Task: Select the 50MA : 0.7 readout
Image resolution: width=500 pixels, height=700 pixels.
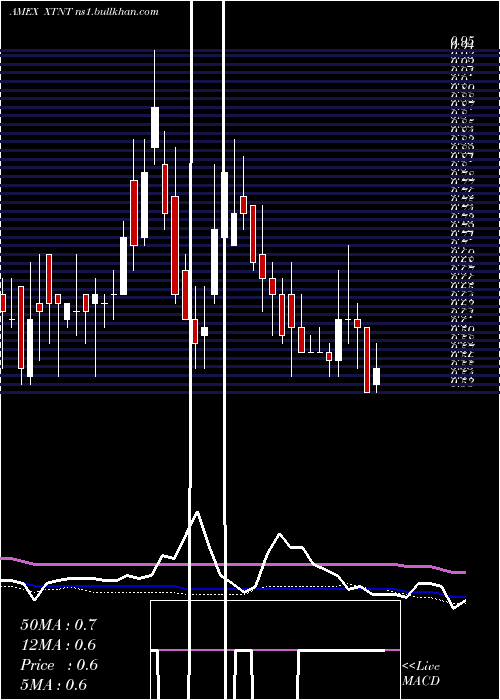Action: (58, 625)
